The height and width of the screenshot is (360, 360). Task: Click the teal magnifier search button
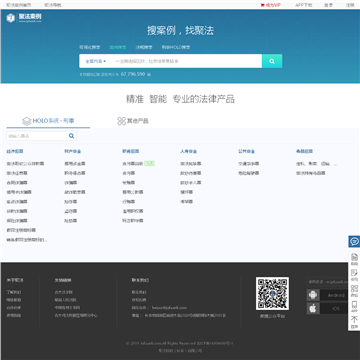272,61
